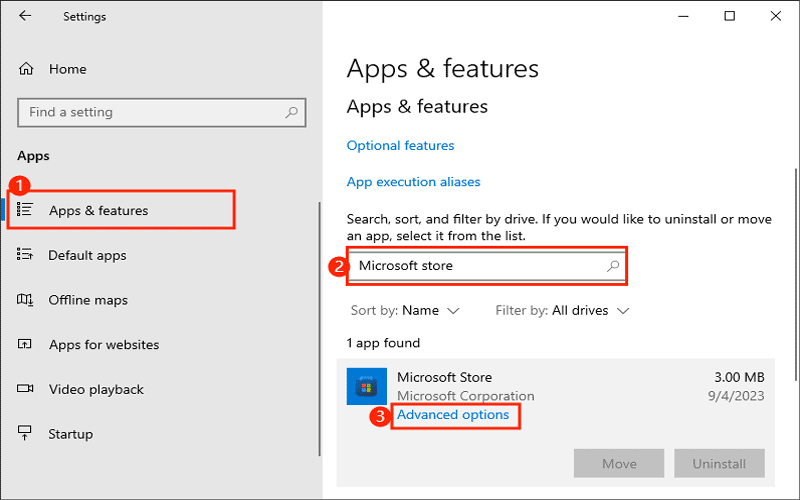Viewport: 800px width, 500px height.
Task: Open the Sort by Name dropdown
Action: click(405, 311)
